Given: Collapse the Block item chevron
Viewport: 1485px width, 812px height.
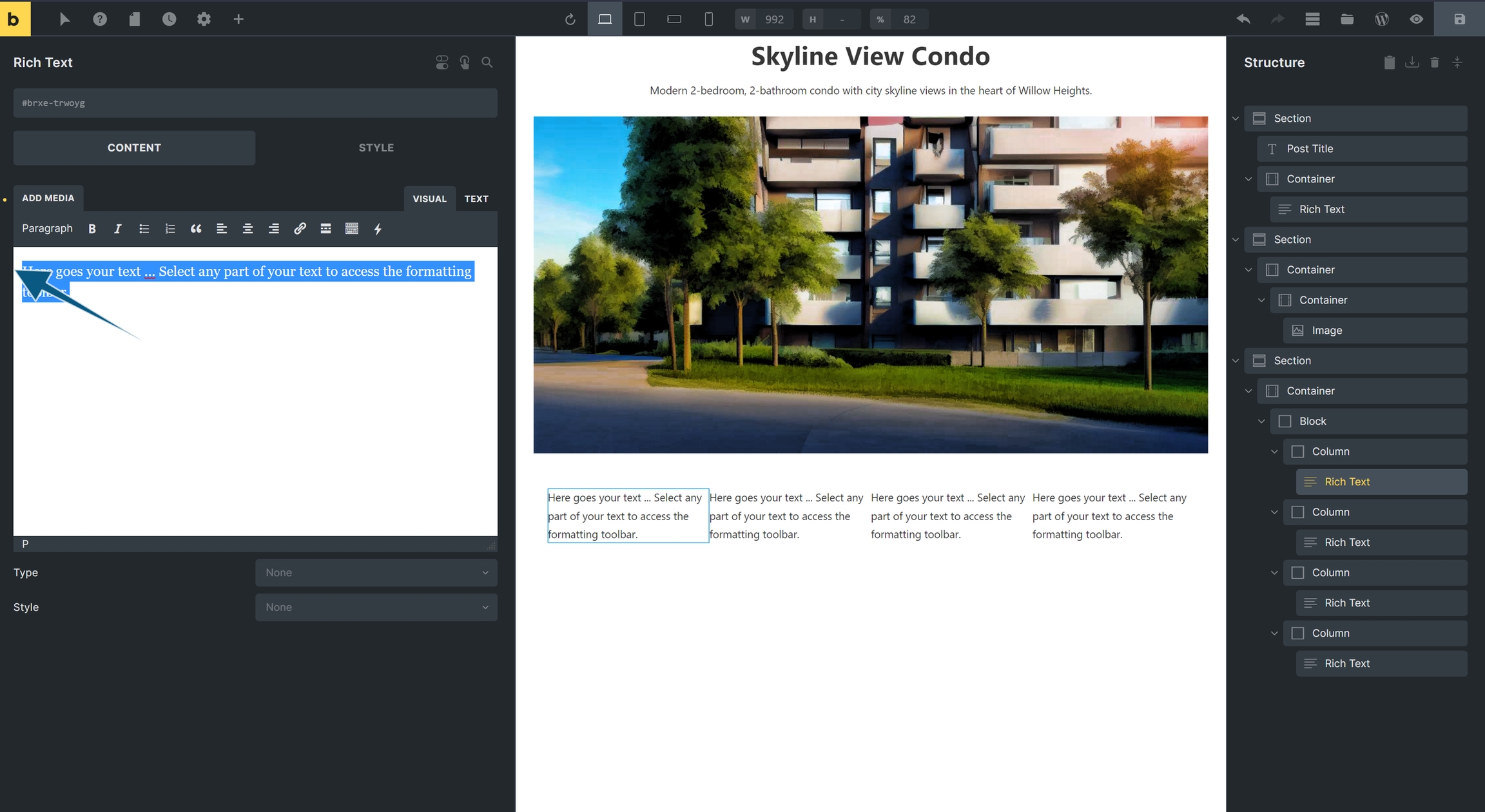Looking at the screenshot, I should (x=1261, y=421).
